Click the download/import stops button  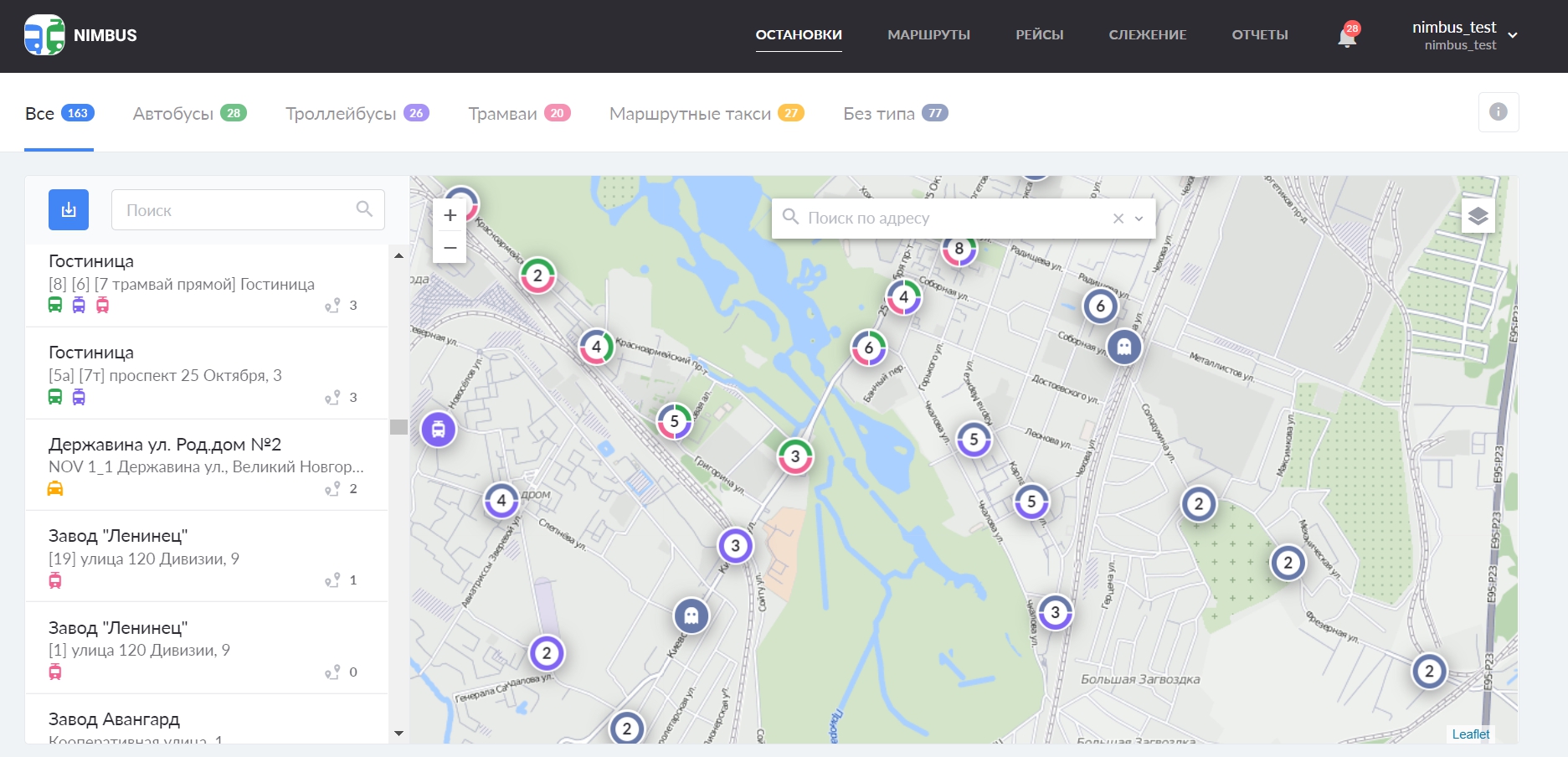point(69,209)
